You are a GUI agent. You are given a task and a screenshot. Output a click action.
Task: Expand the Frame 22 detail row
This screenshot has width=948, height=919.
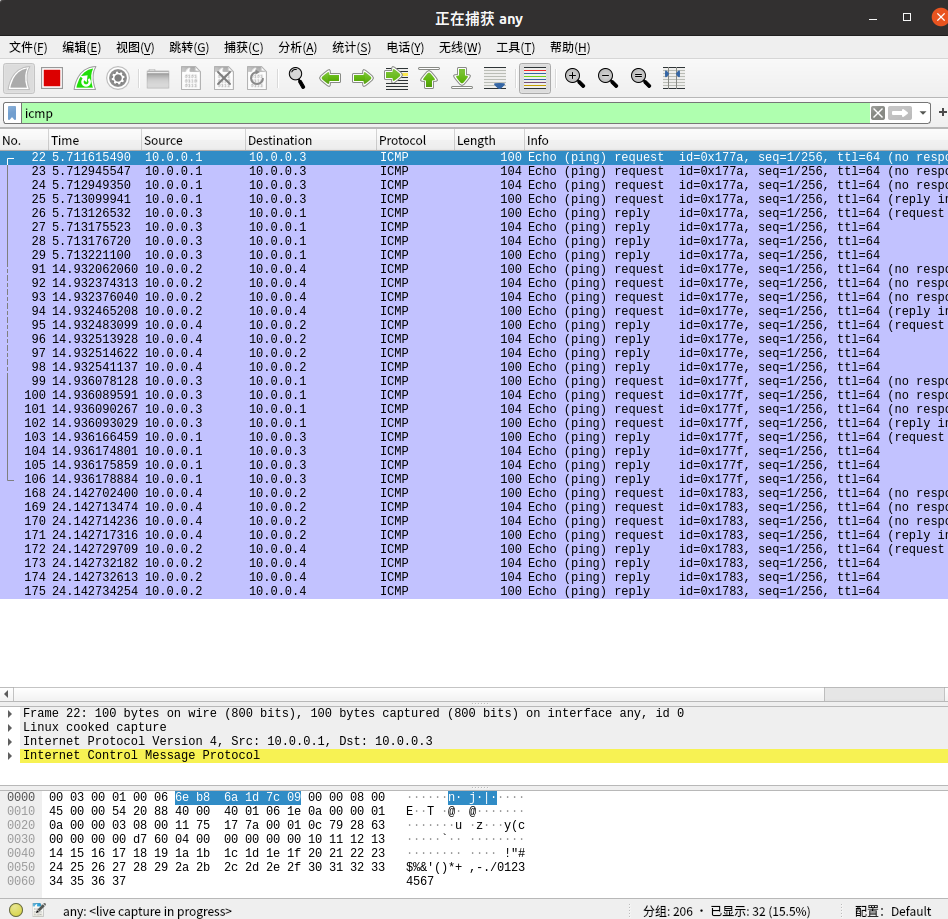tap(10, 713)
